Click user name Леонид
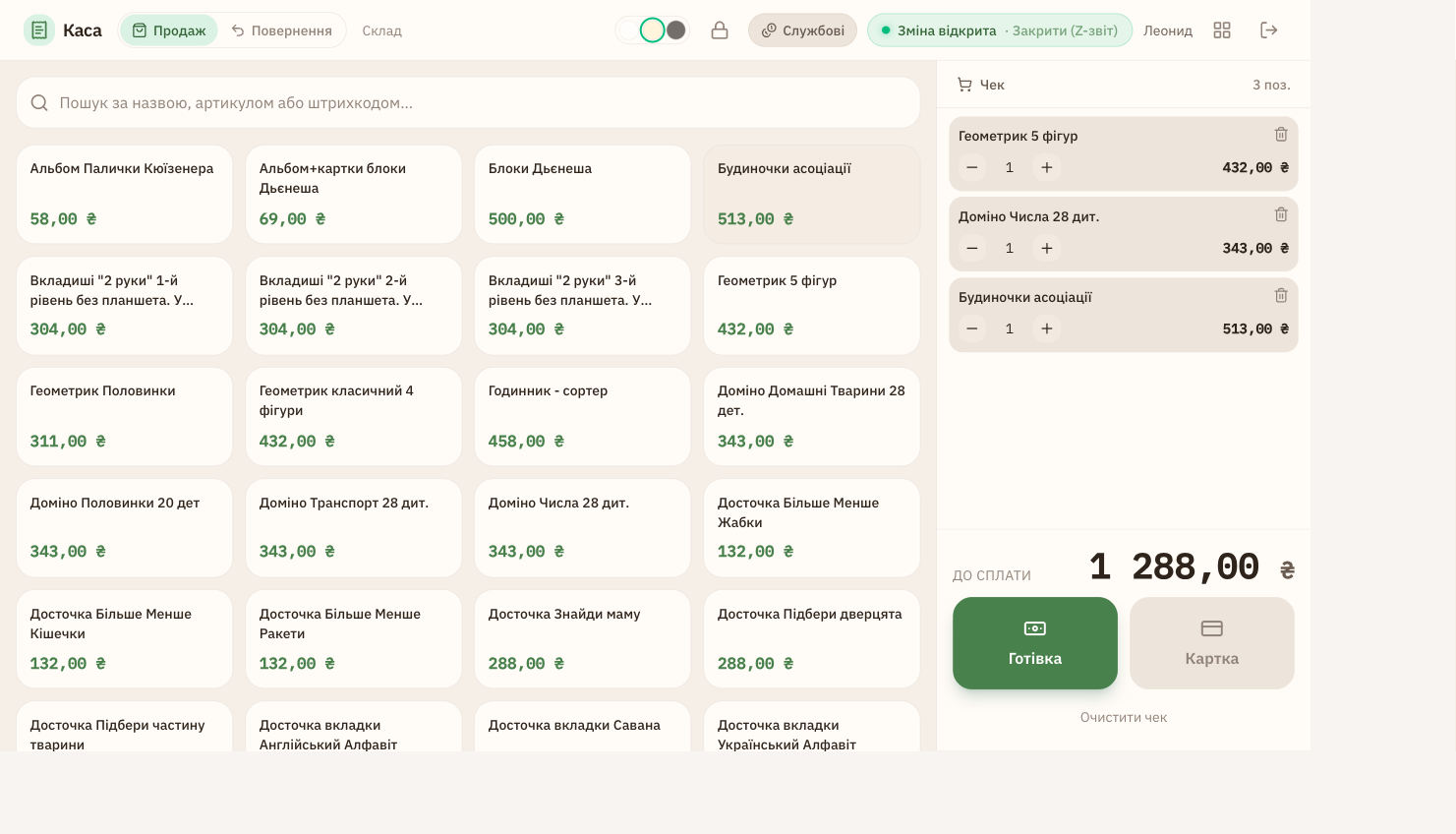 pos(1168,30)
